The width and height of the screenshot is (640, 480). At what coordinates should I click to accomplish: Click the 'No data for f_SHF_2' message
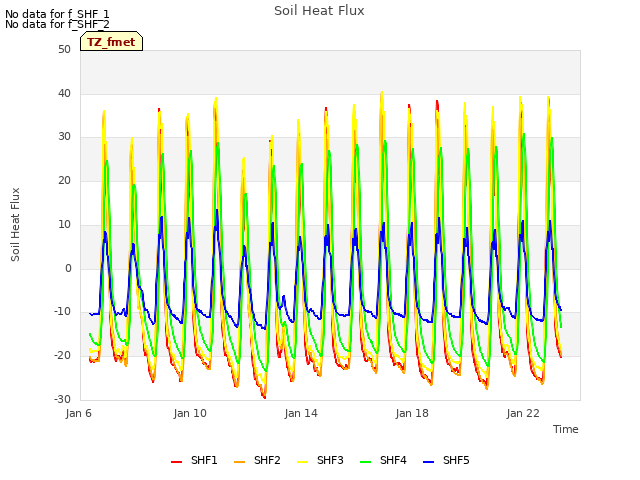click(57, 24)
